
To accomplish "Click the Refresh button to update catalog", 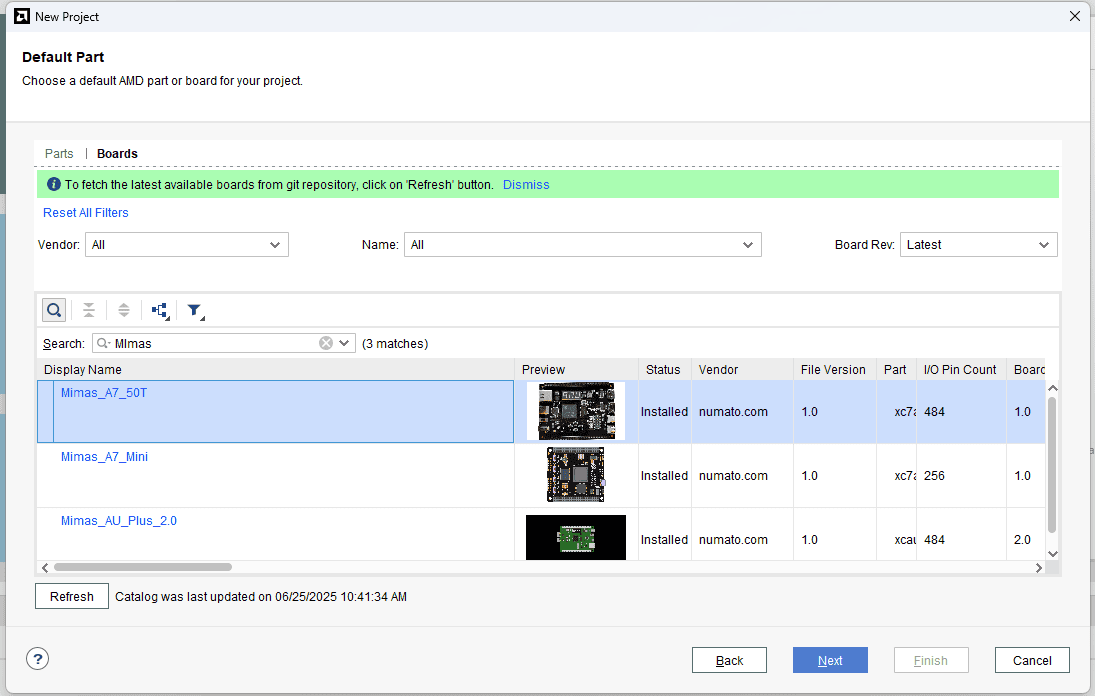I will [x=72, y=597].
